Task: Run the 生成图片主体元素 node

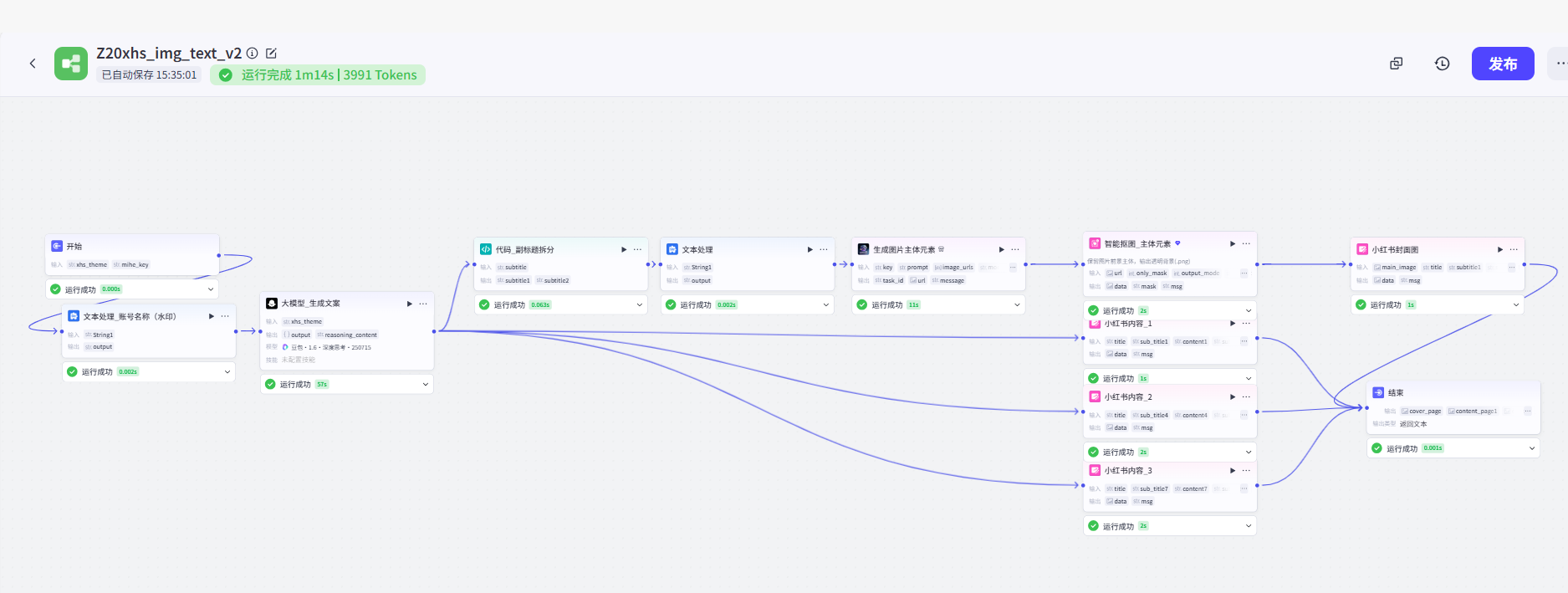Action: click(x=1002, y=249)
